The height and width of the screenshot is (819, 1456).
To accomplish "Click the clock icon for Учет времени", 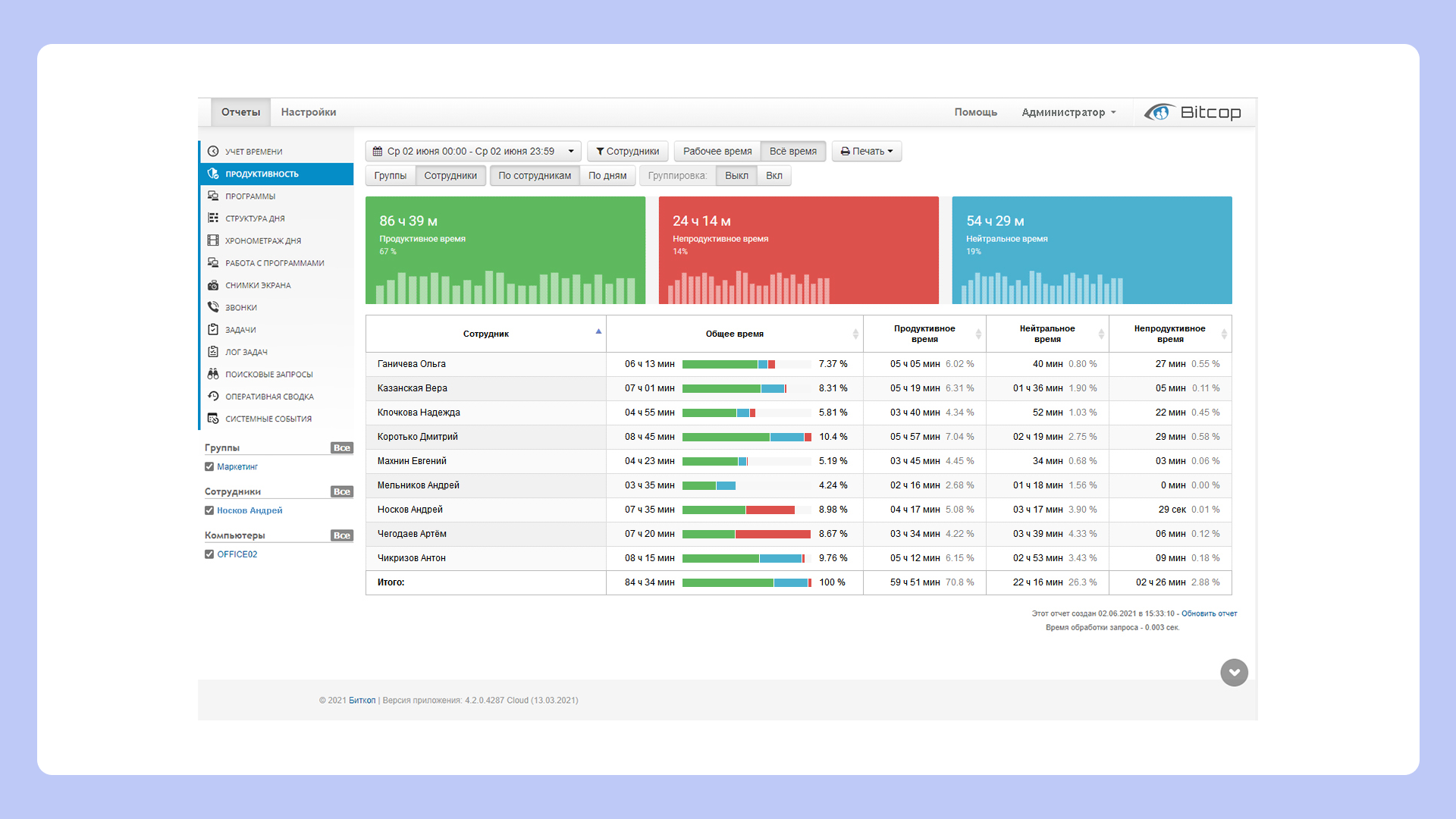I will pyautogui.click(x=213, y=152).
